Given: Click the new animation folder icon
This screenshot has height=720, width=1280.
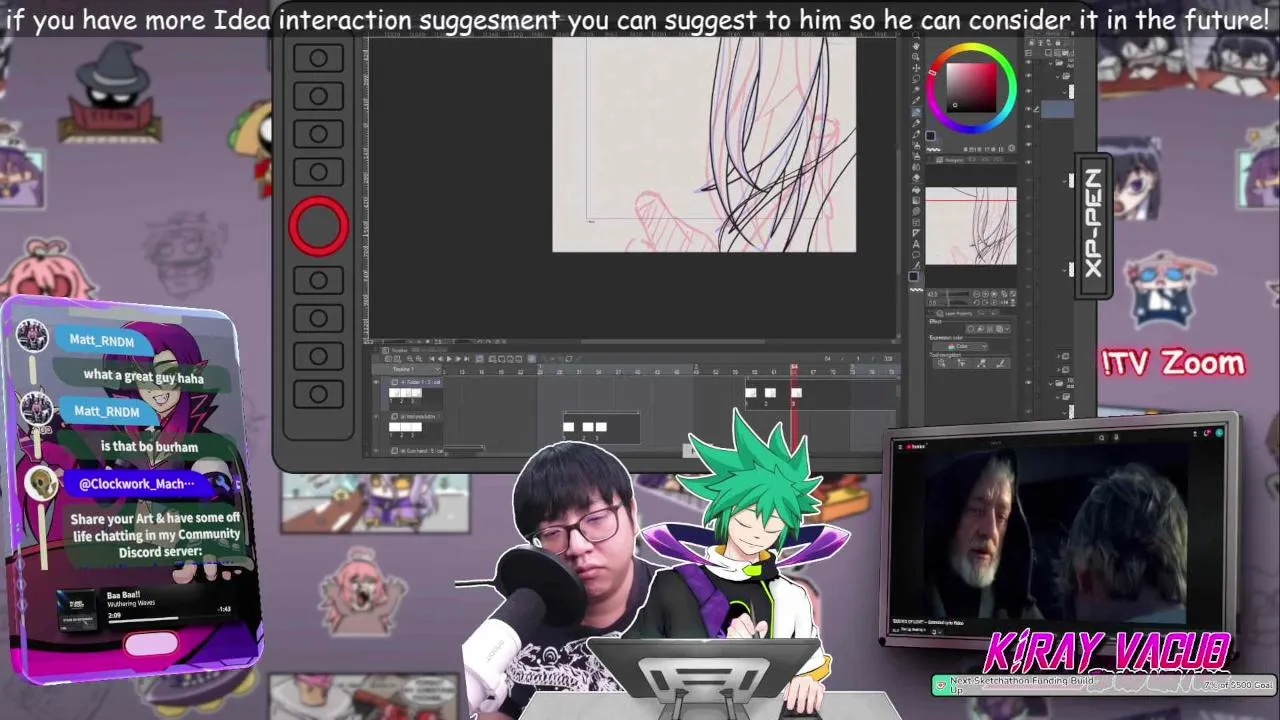Looking at the screenshot, I should 492,359.
